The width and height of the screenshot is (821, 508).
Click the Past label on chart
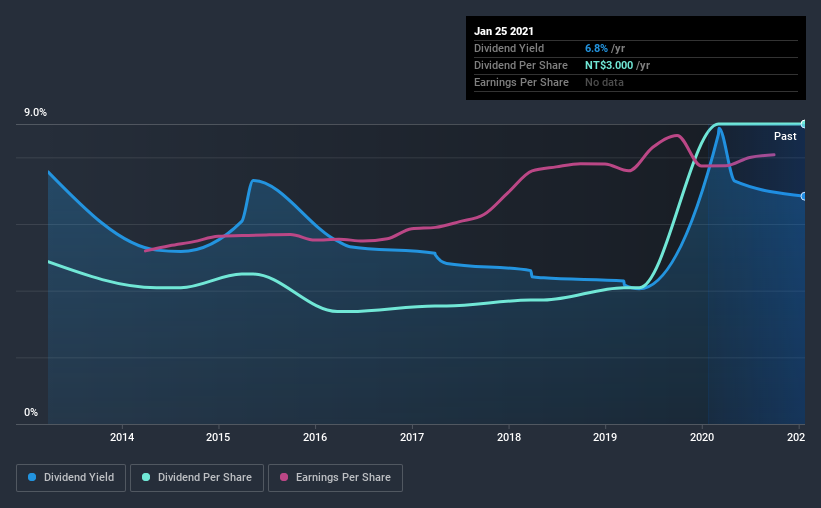(x=785, y=136)
